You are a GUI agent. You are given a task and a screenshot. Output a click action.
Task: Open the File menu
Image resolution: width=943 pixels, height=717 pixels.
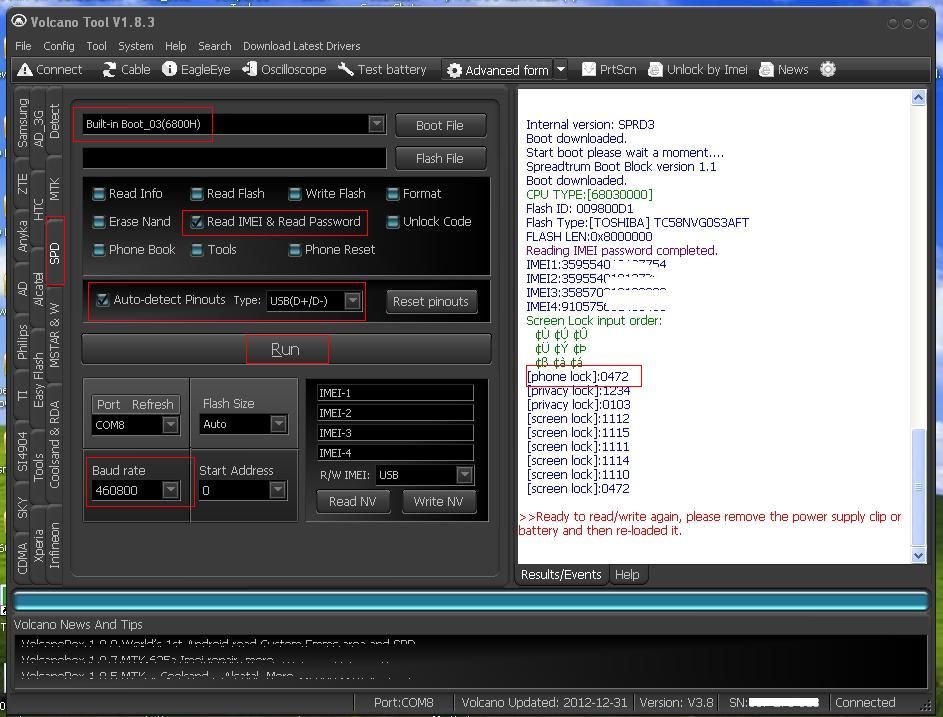[x=23, y=46]
